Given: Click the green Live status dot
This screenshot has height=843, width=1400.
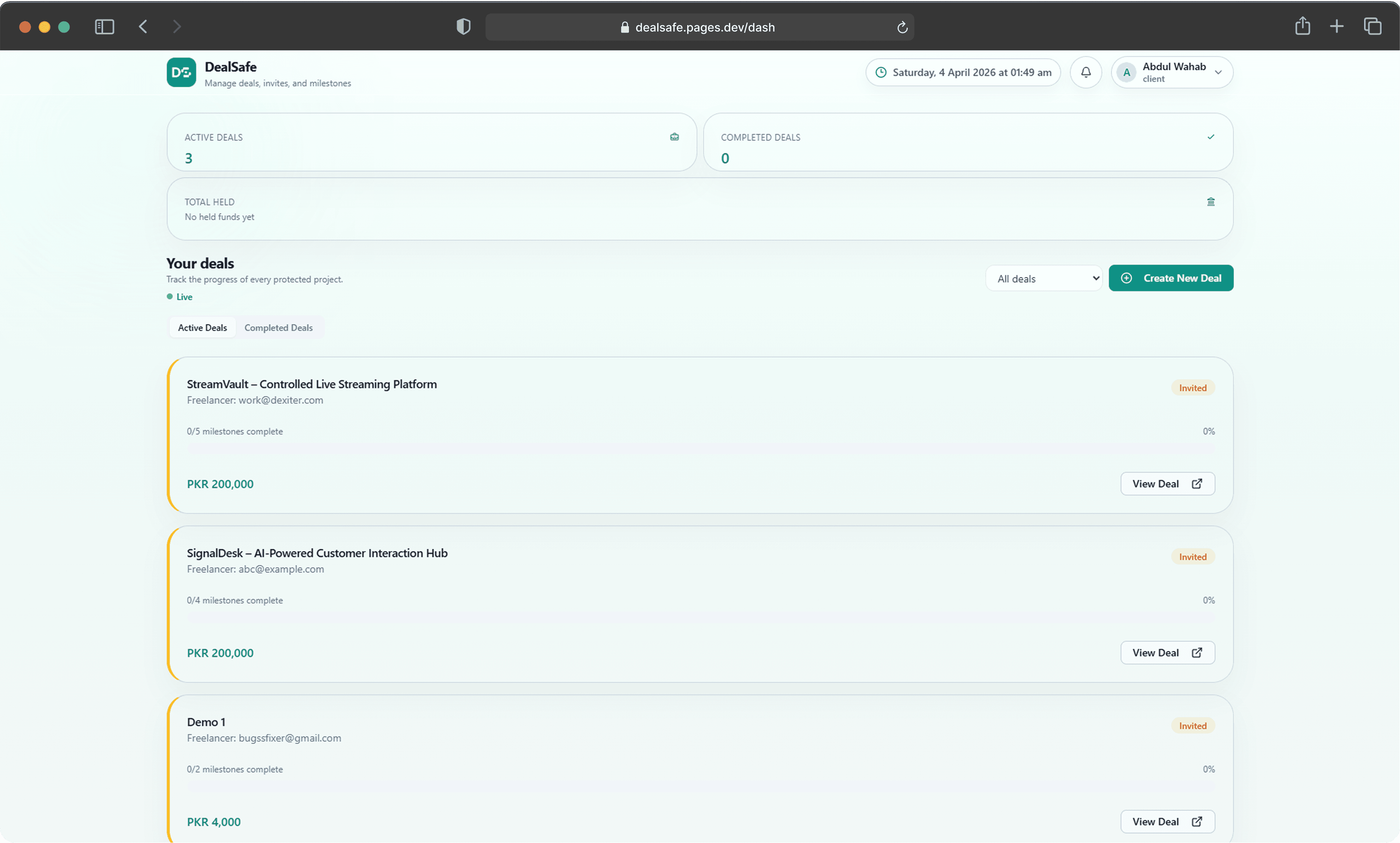Looking at the screenshot, I should (x=169, y=297).
